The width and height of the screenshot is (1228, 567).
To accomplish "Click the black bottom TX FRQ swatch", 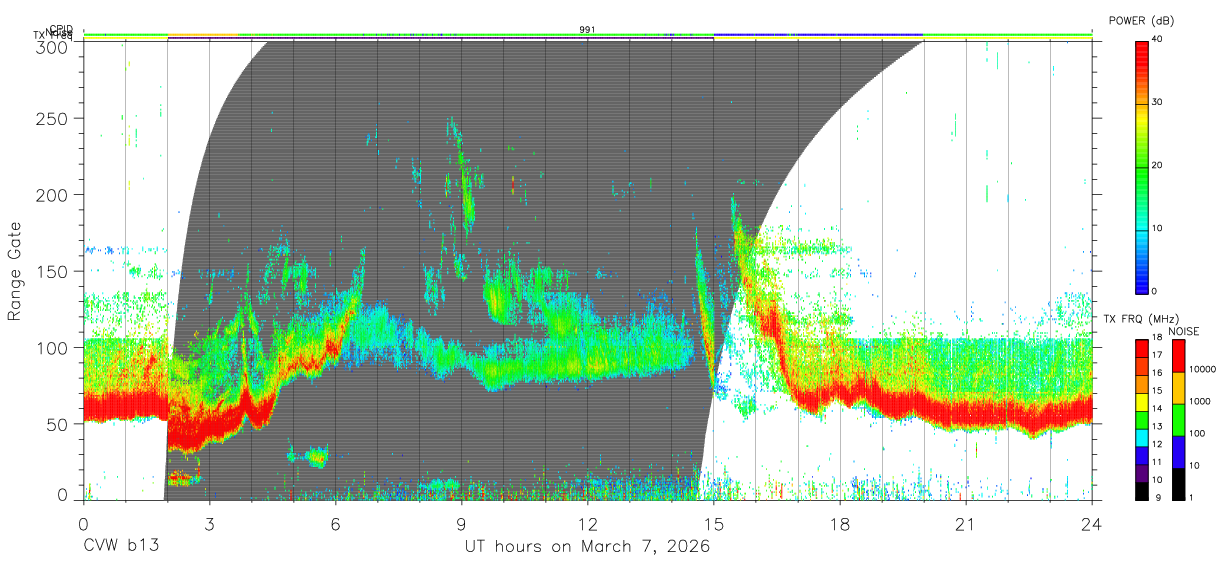I will click(1141, 489).
